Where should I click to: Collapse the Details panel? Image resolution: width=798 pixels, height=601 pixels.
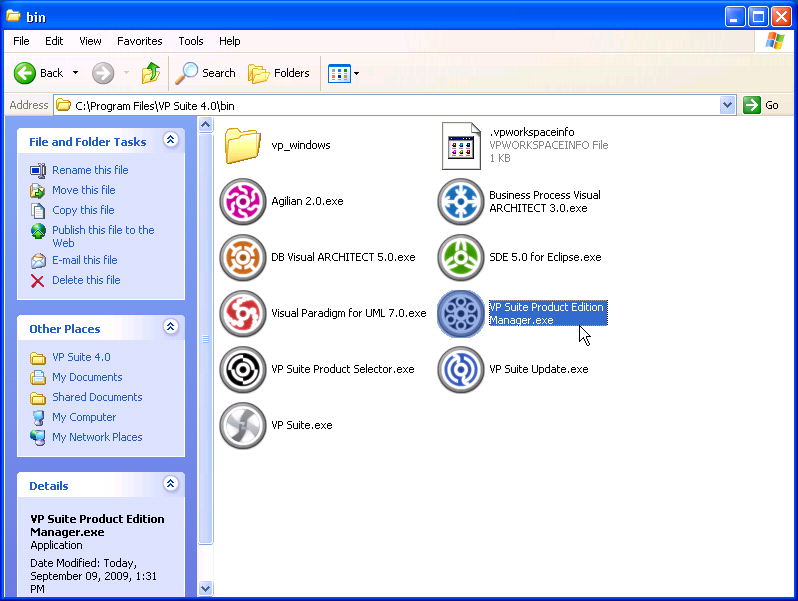coord(171,483)
